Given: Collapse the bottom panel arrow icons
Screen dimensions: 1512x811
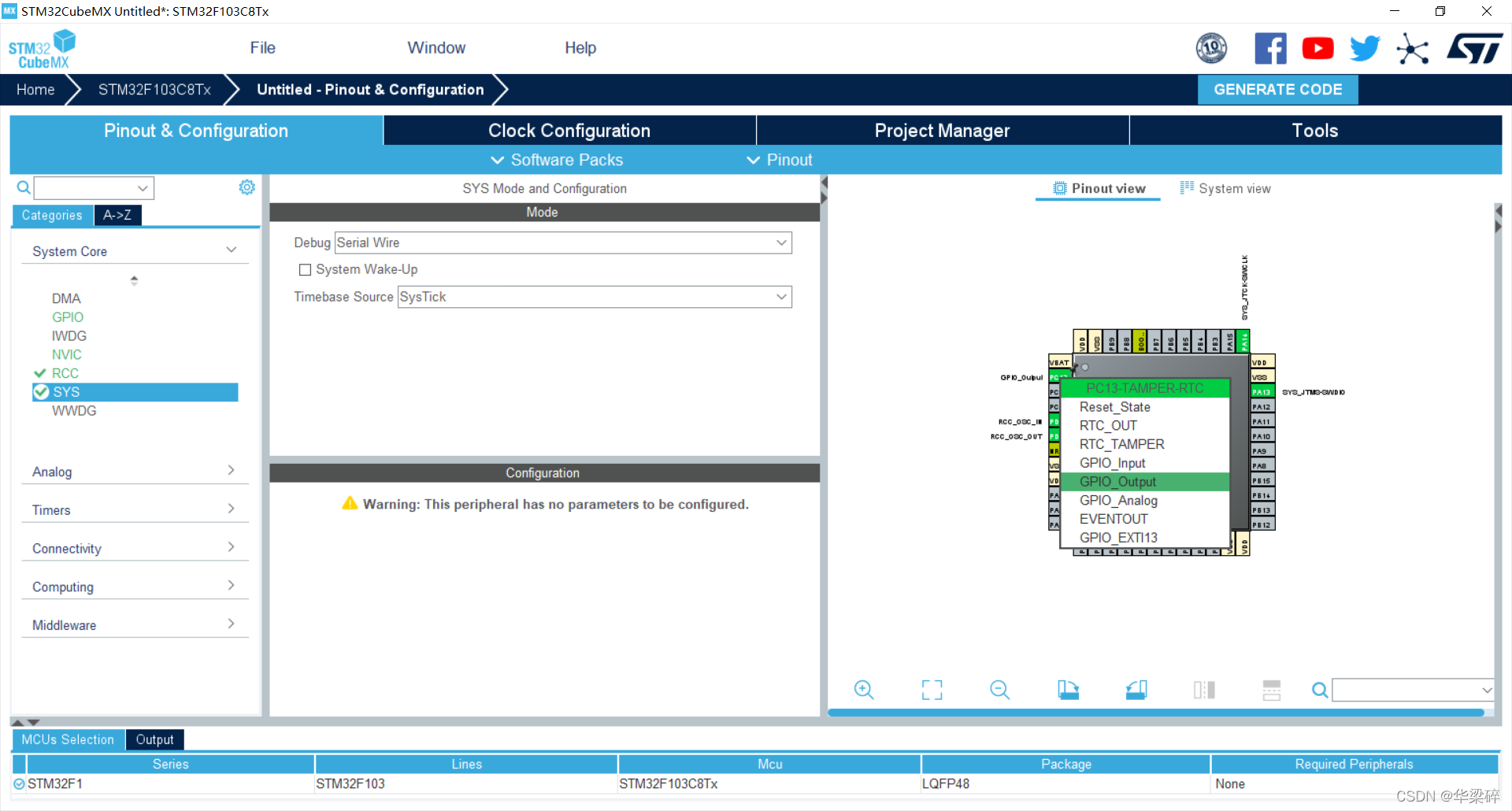Looking at the screenshot, I should [x=25, y=722].
